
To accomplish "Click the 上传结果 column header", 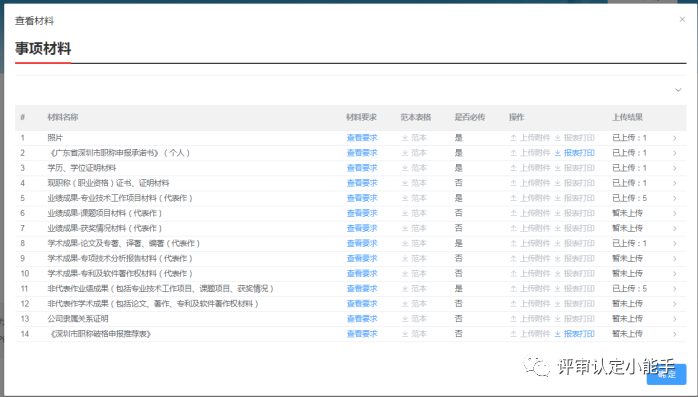I will point(627,117).
